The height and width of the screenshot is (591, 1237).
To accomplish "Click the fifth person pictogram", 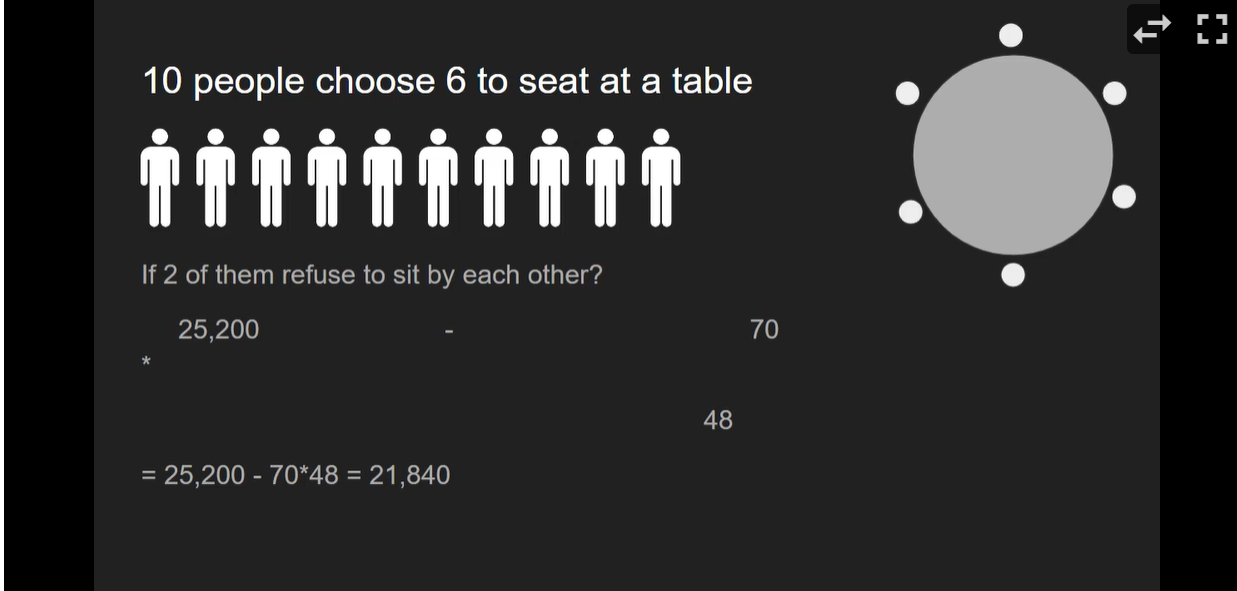I will (x=380, y=175).
